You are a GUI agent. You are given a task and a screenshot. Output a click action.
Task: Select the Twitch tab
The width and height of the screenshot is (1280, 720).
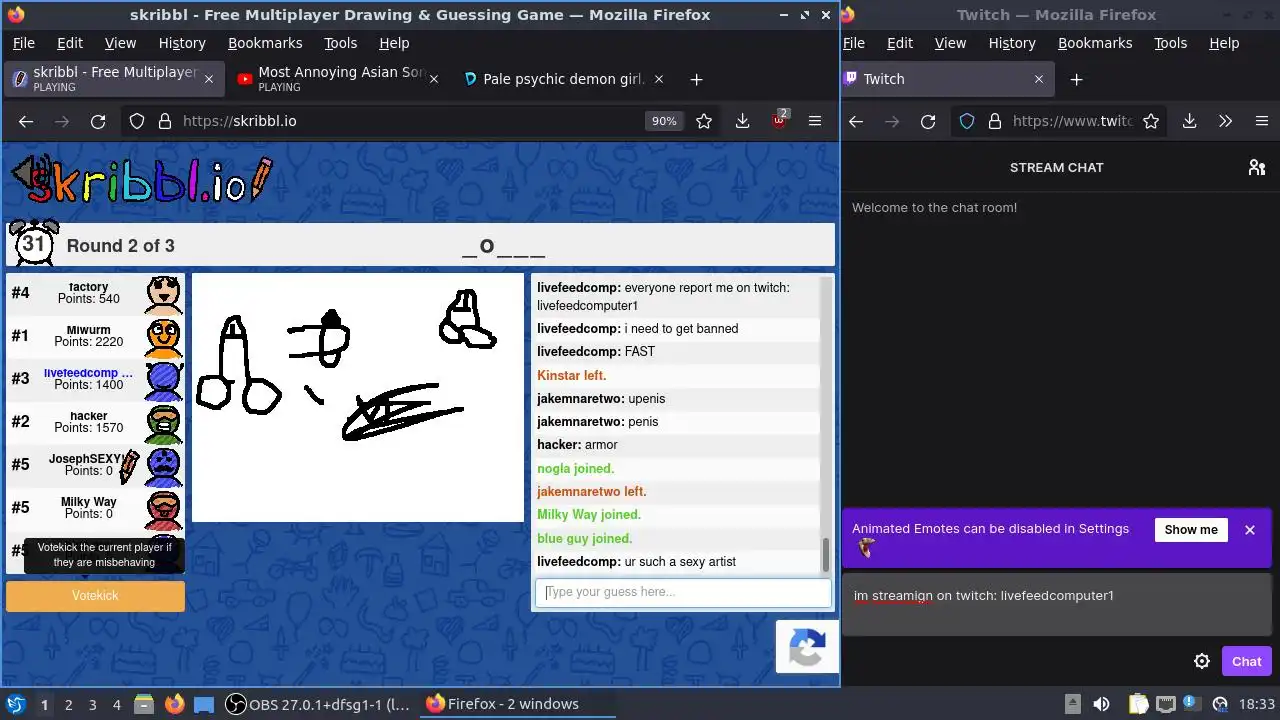tap(945, 79)
